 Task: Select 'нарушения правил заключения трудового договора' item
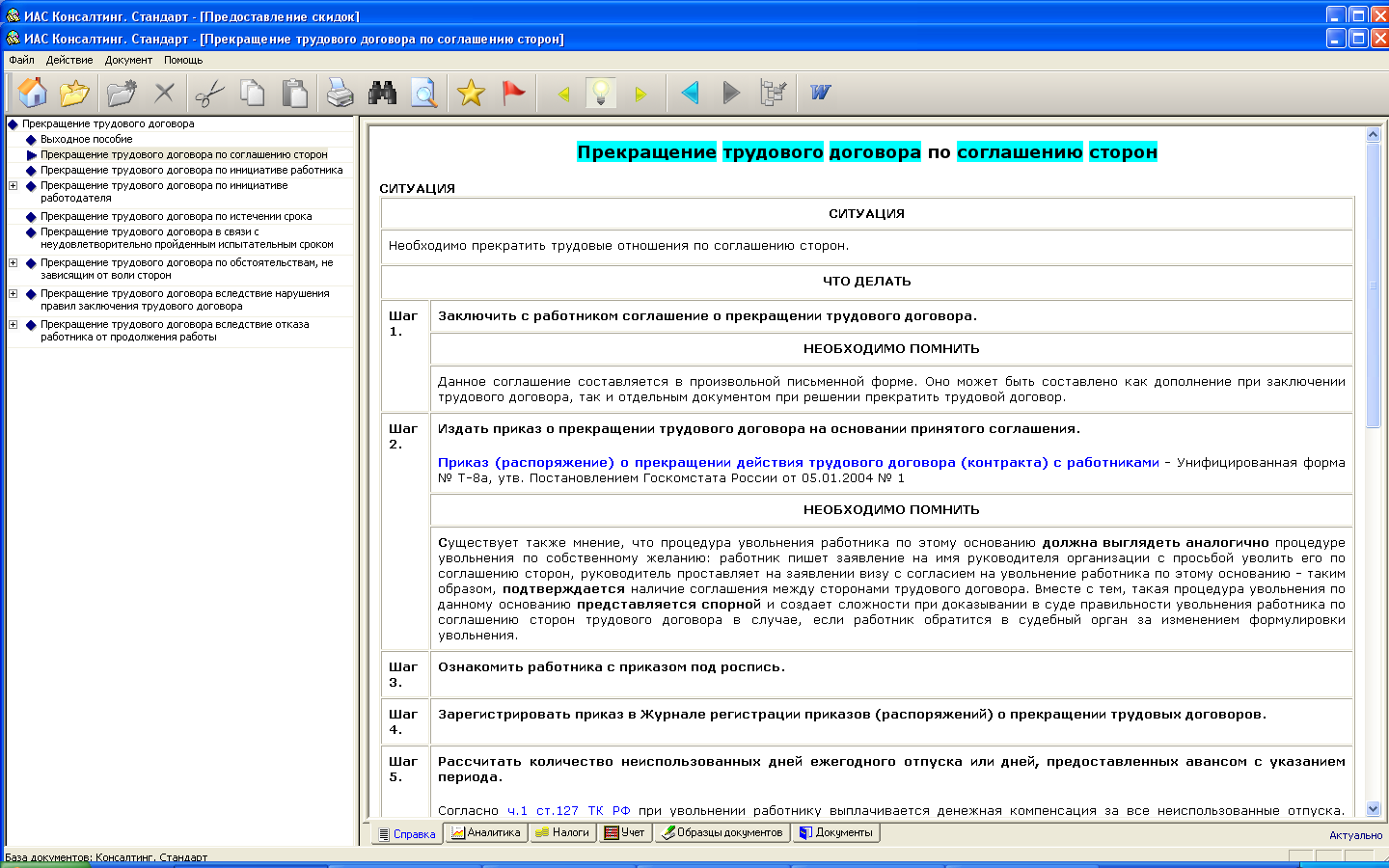coord(185,300)
